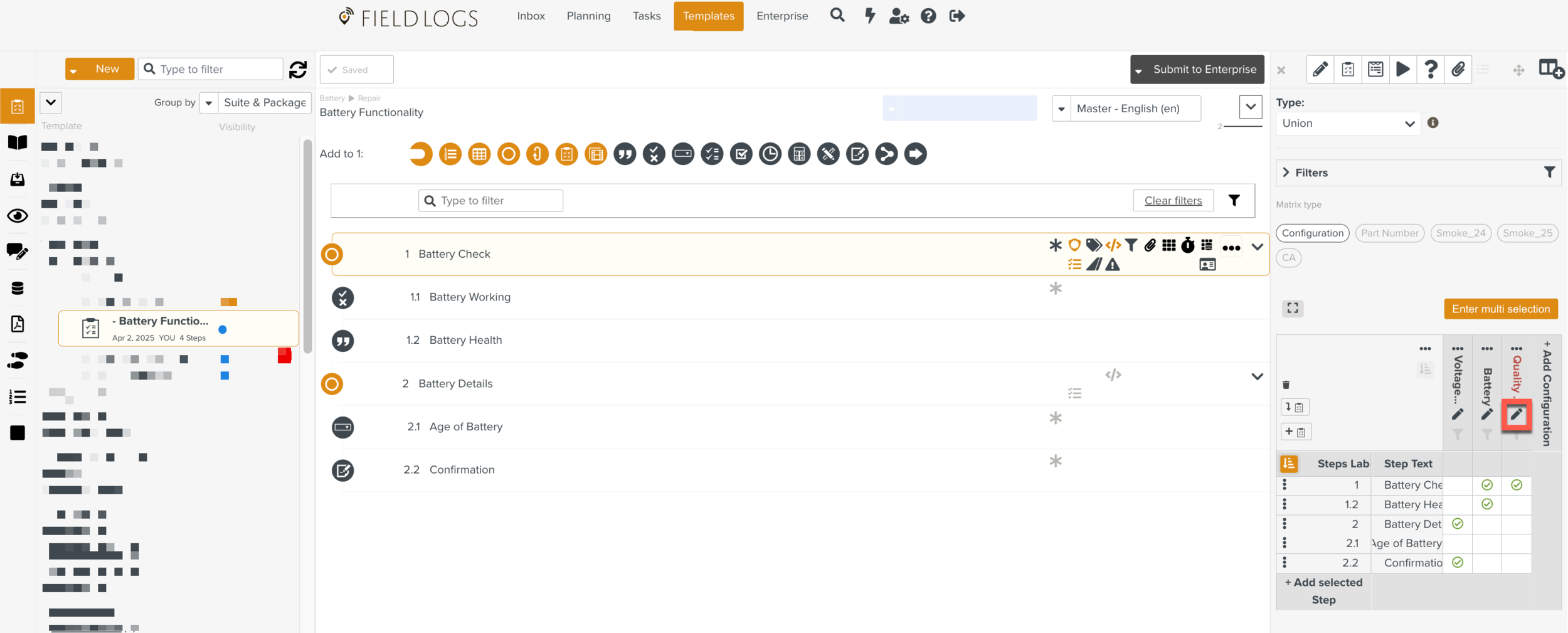Image resolution: width=1568 pixels, height=633 pixels.
Task: Click the lightning bolt icon in top navigation
Action: coord(869,16)
